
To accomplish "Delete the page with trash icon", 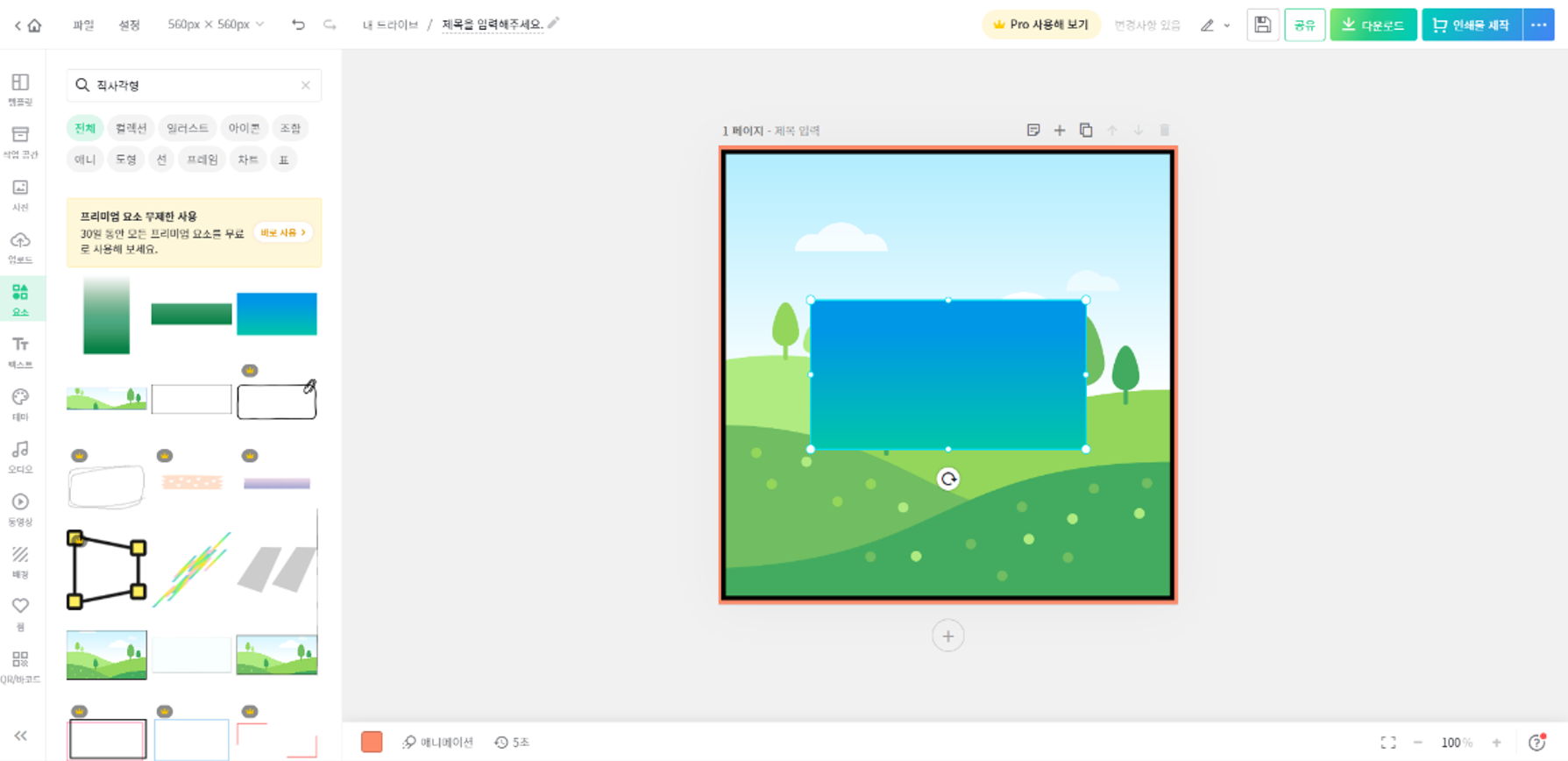I will tap(1165, 130).
